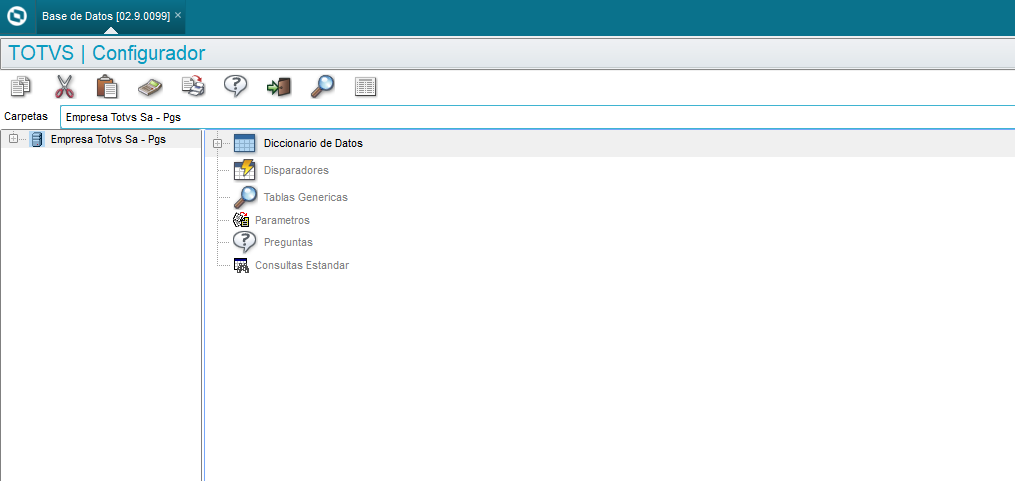Click the Search magnifier toolbar icon
Image resolution: width=1015 pixels, height=481 pixels.
(322, 86)
